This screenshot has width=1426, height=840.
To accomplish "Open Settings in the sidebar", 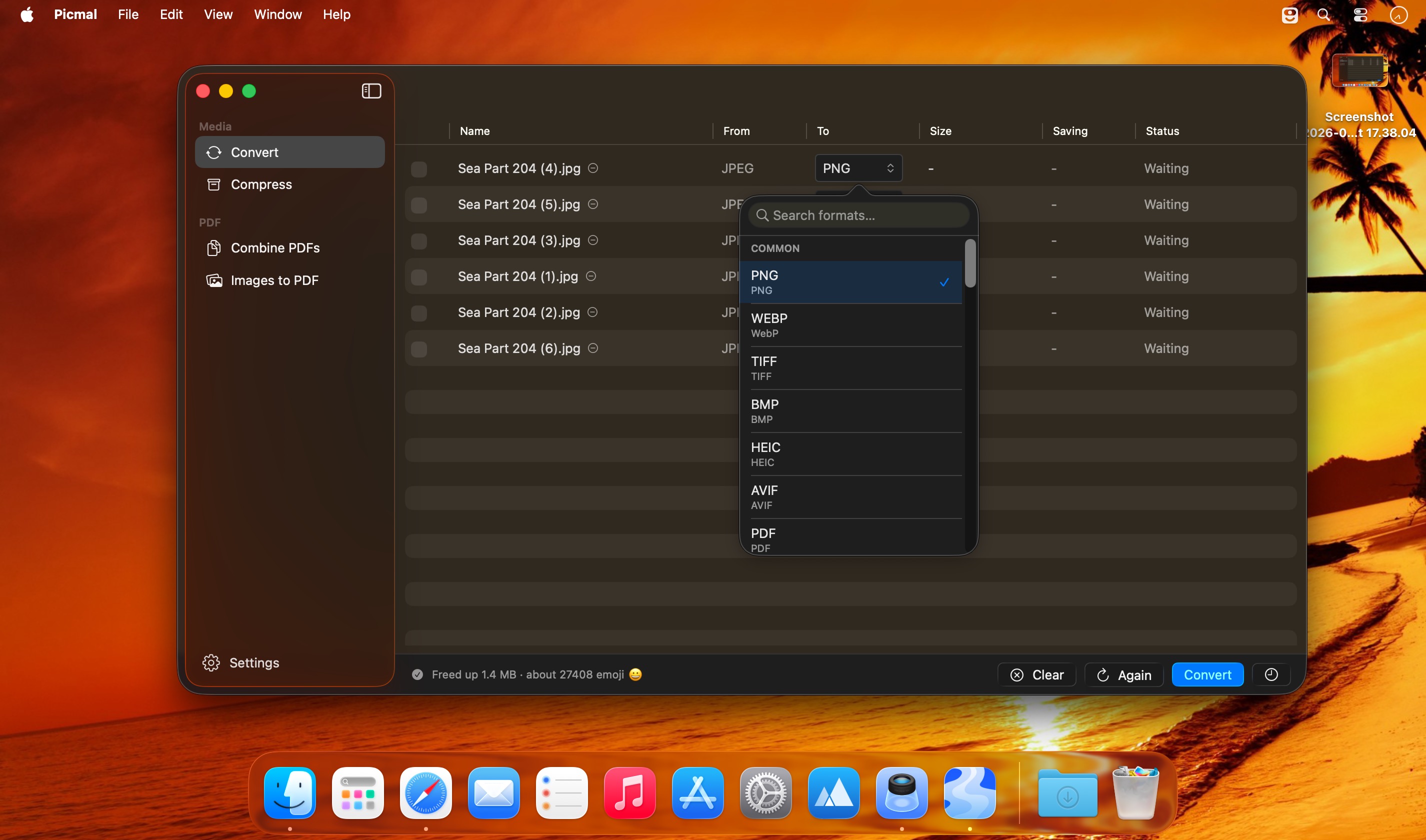I will [240, 663].
